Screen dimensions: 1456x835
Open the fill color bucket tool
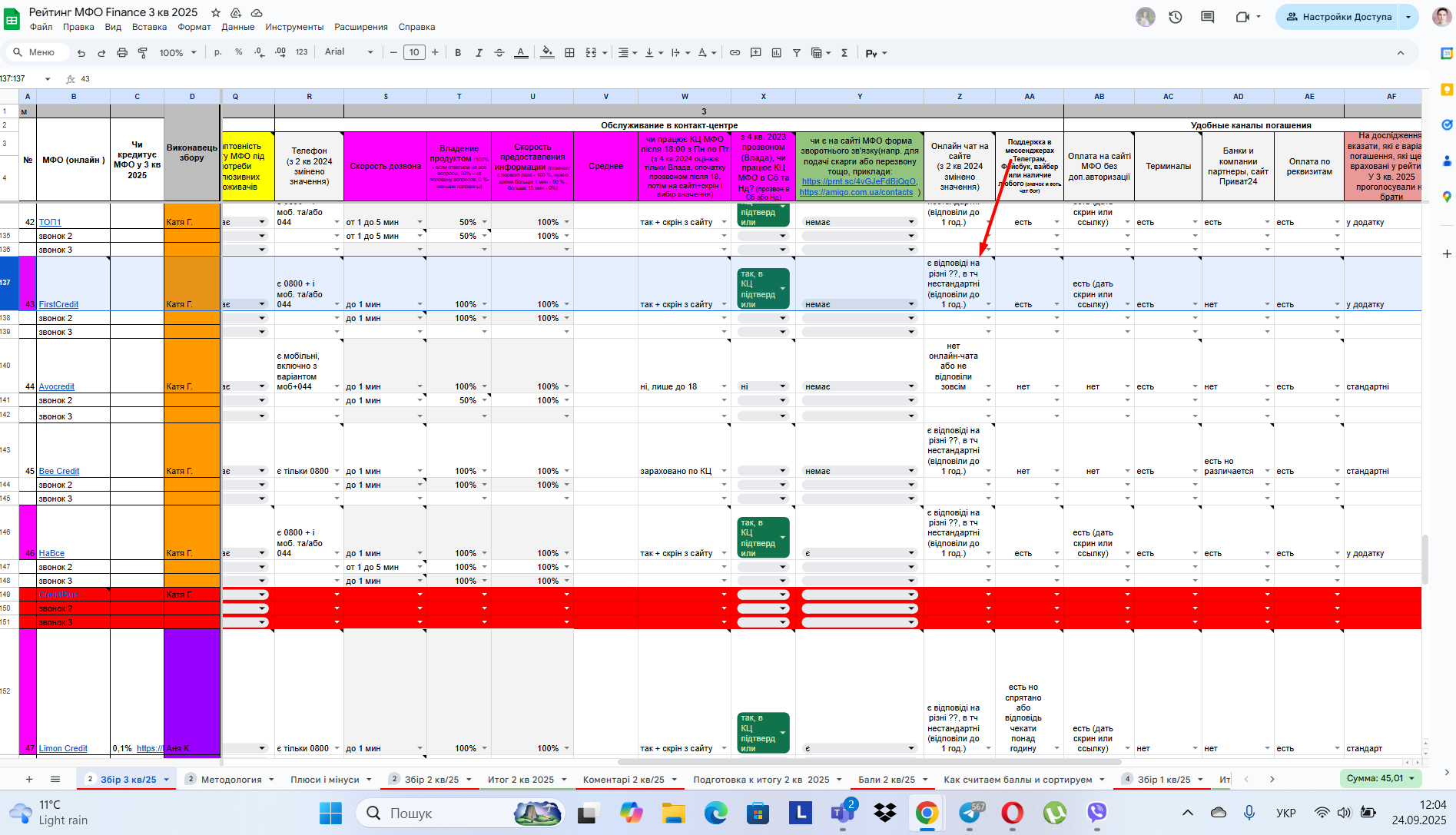(547, 53)
